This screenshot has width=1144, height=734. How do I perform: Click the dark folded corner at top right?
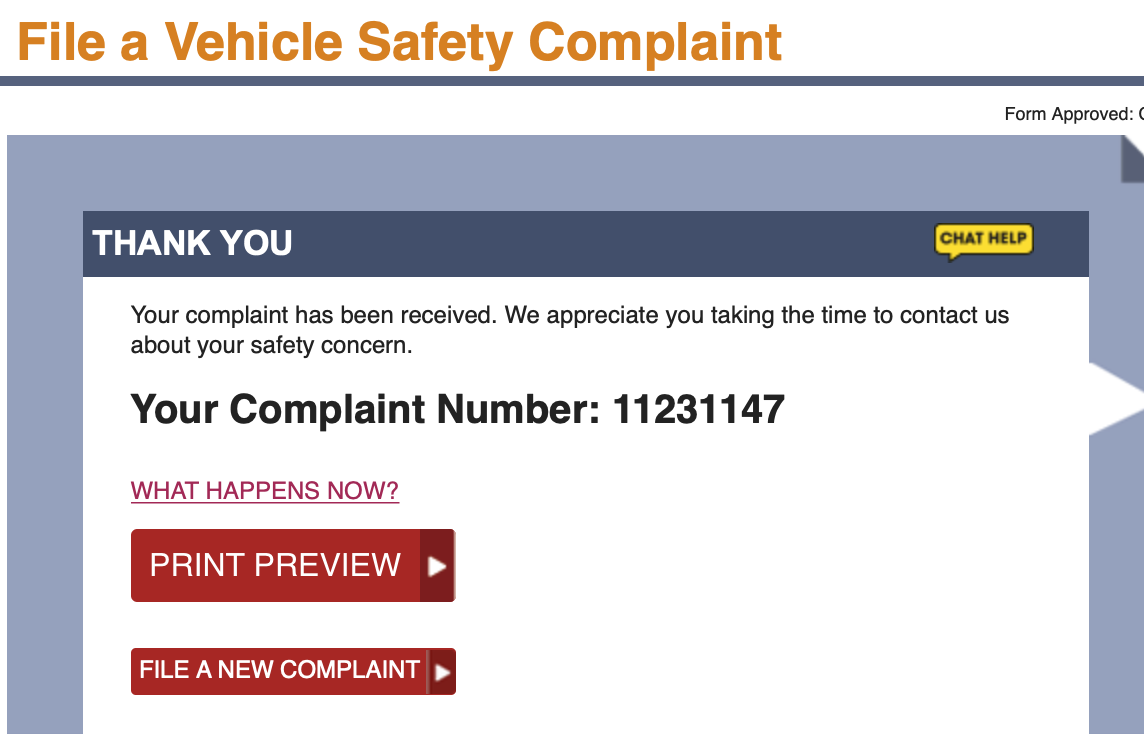coord(1132,158)
